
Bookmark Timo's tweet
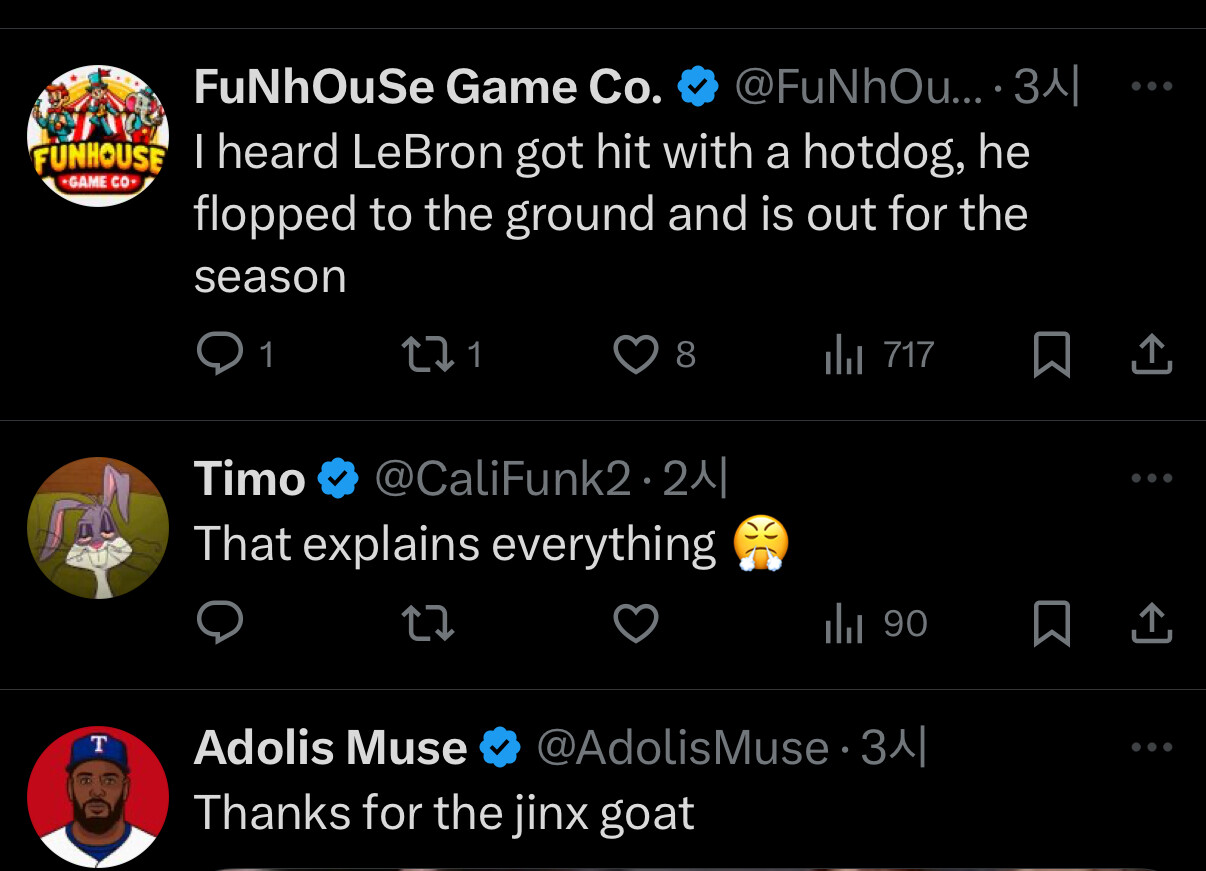click(1050, 624)
